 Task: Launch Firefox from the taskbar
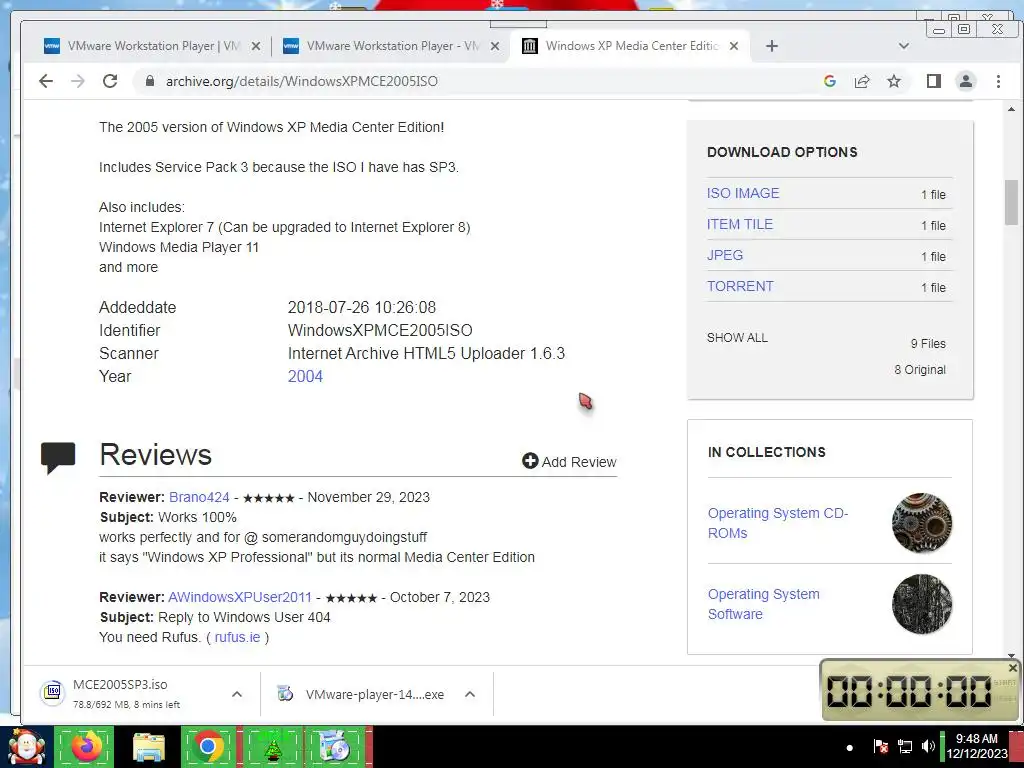[x=84, y=746]
